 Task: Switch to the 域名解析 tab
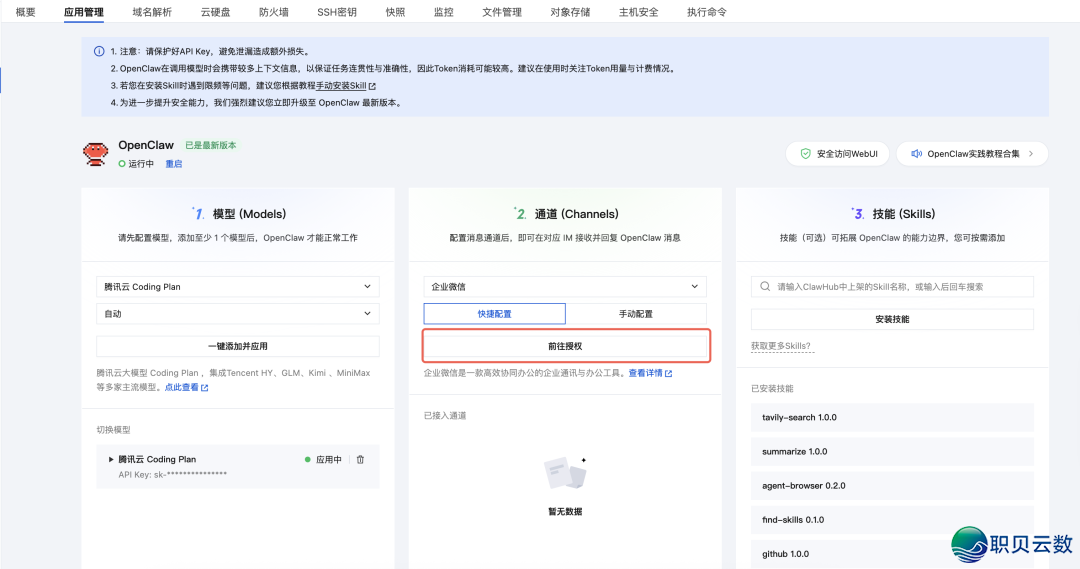click(152, 12)
